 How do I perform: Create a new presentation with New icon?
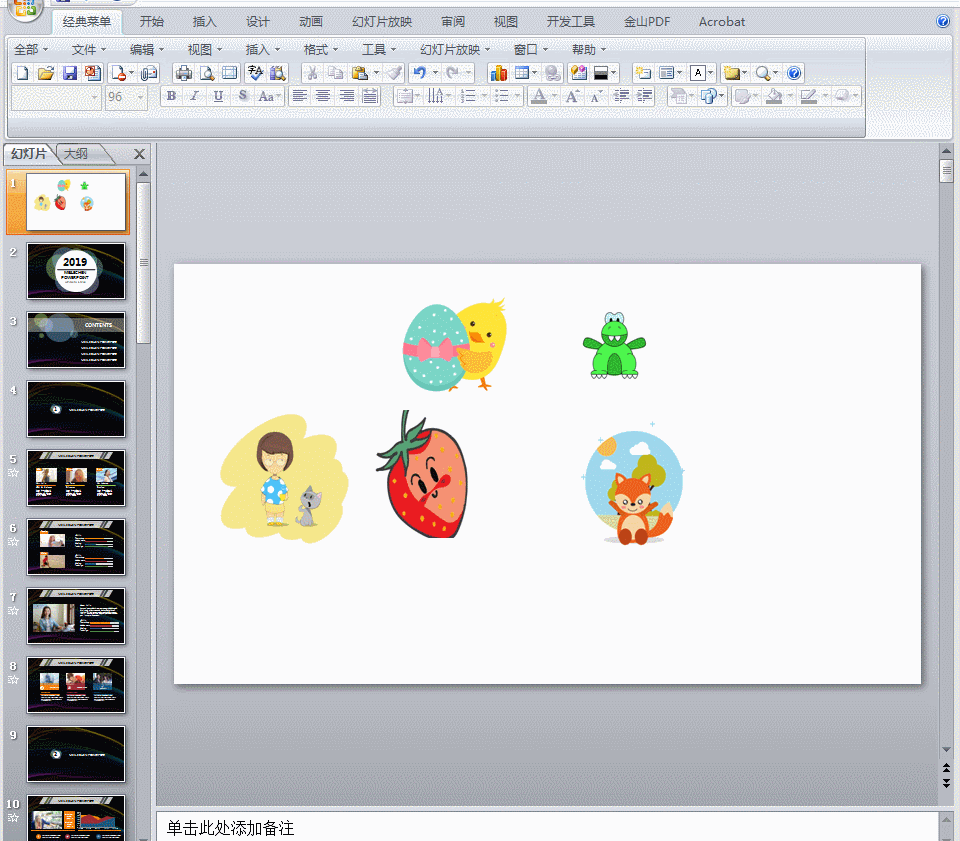pyautogui.click(x=22, y=72)
